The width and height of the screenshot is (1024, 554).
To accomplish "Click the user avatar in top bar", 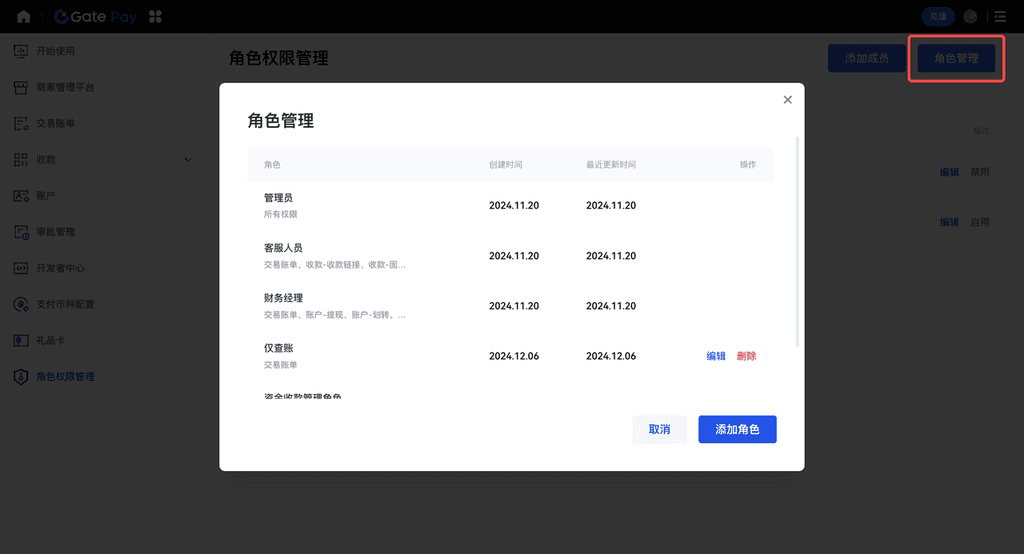I will tap(970, 16).
